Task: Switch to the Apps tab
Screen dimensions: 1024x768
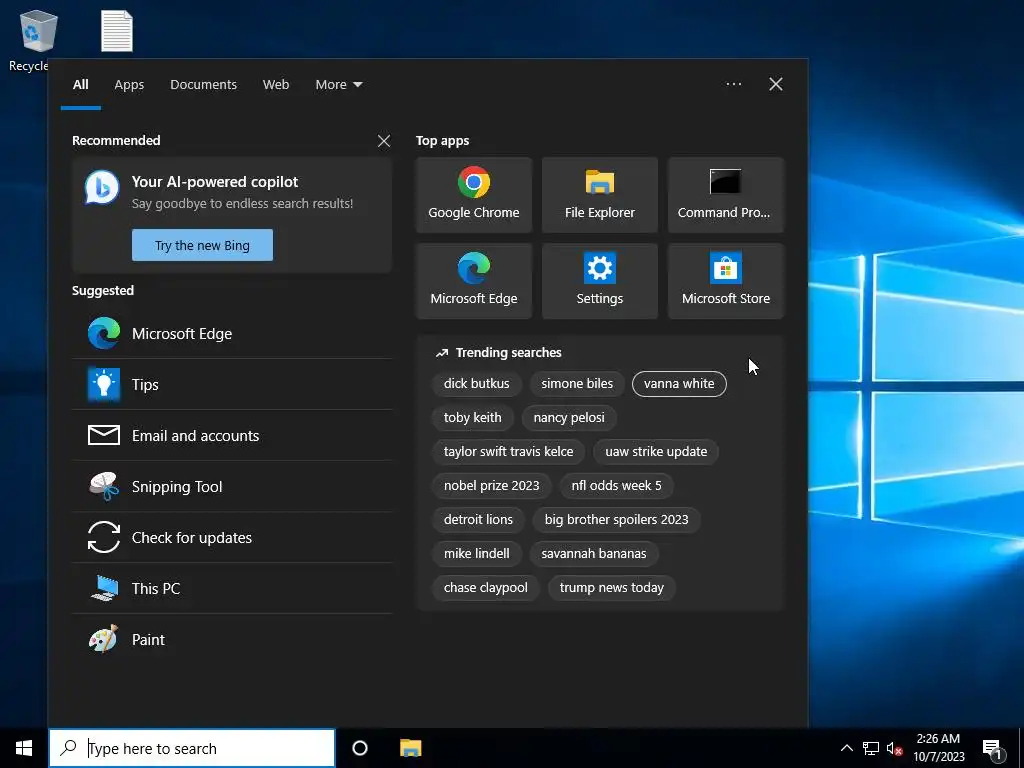Action: tap(129, 84)
